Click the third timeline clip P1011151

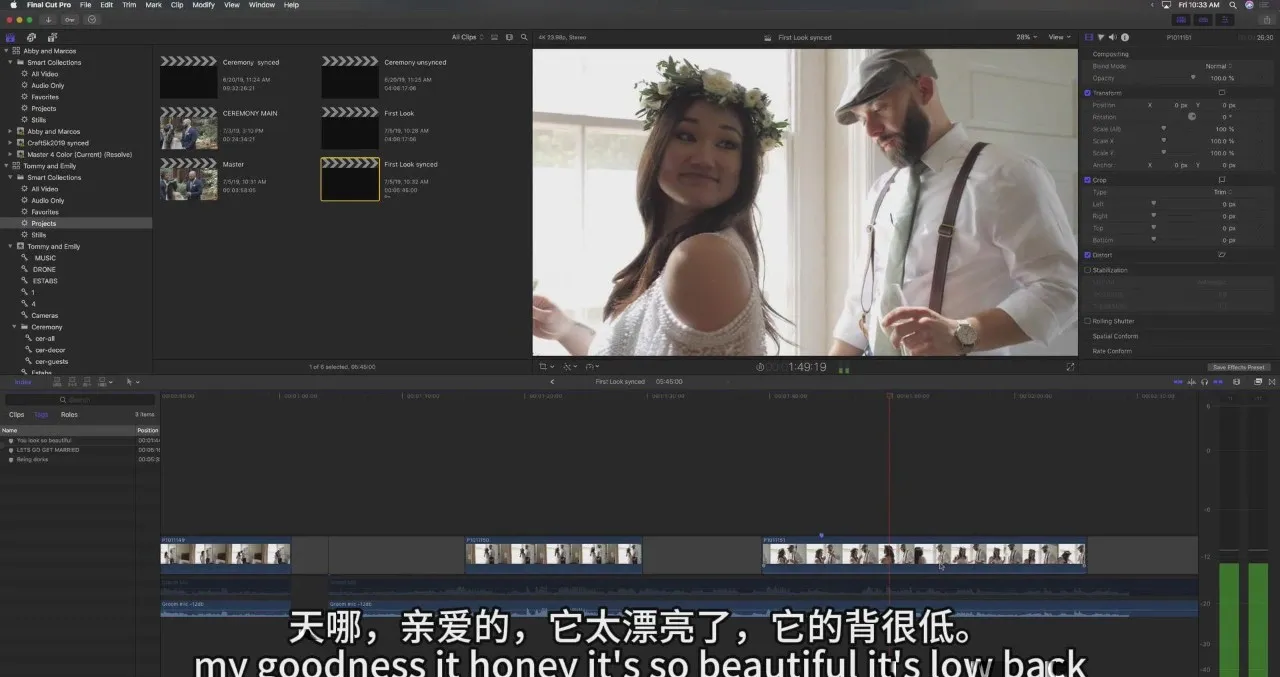pyautogui.click(x=924, y=555)
